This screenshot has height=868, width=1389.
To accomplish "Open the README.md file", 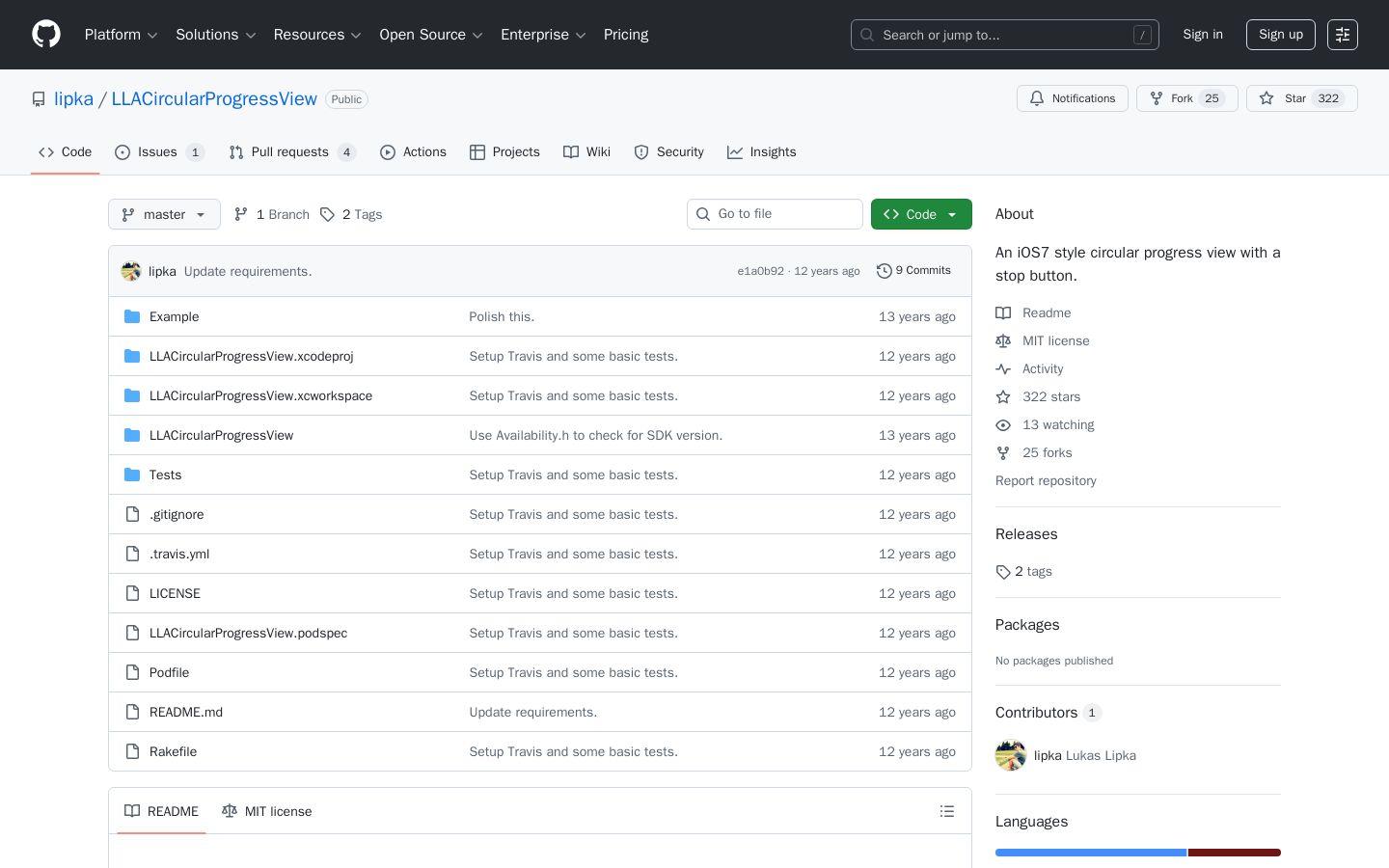I will point(186,712).
